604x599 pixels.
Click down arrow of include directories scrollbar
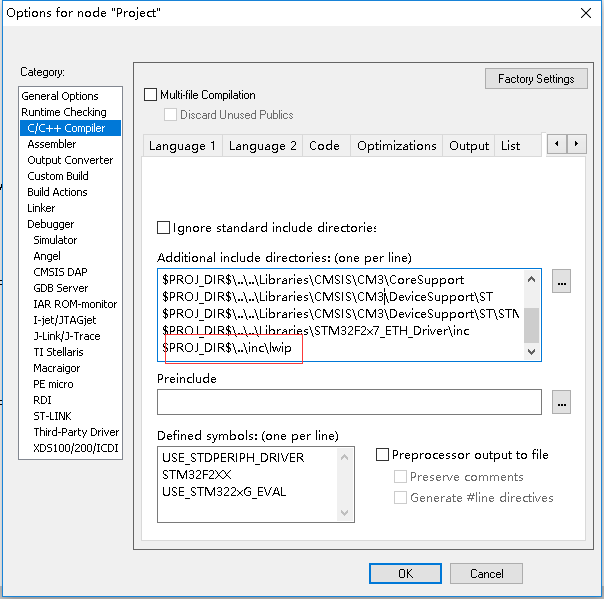[x=532, y=352]
